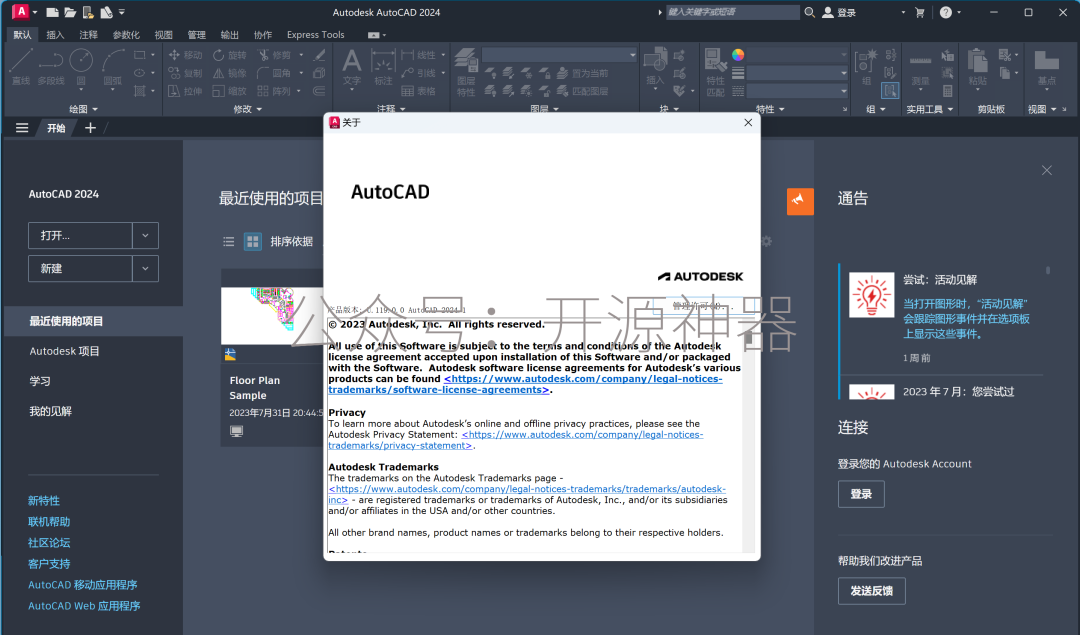
Task: Open the Annotate (注释) ribbon tab
Action: [88, 34]
